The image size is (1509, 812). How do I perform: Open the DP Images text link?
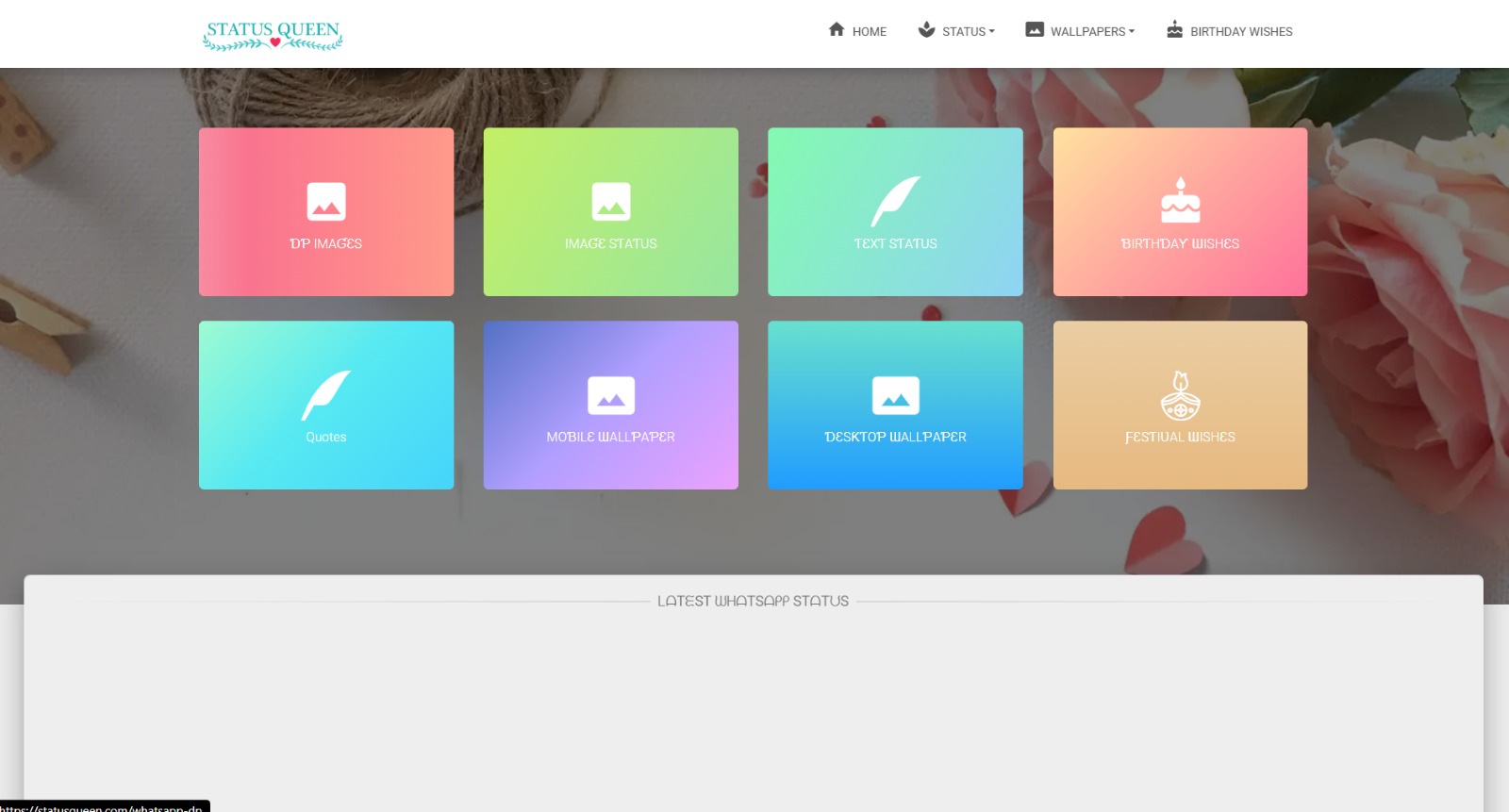click(326, 244)
